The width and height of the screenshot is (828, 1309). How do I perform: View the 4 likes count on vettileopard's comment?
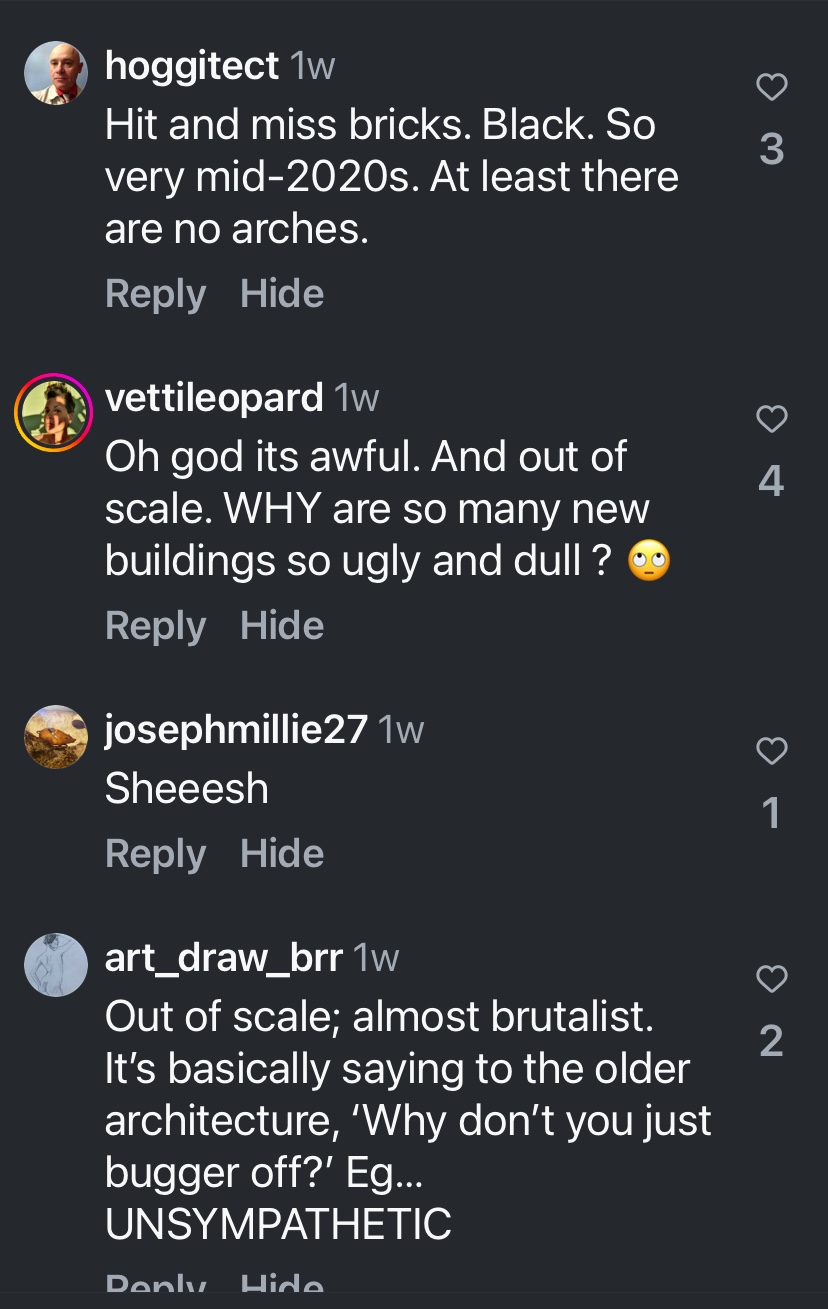pyautogui.click(x=771, y=482)
